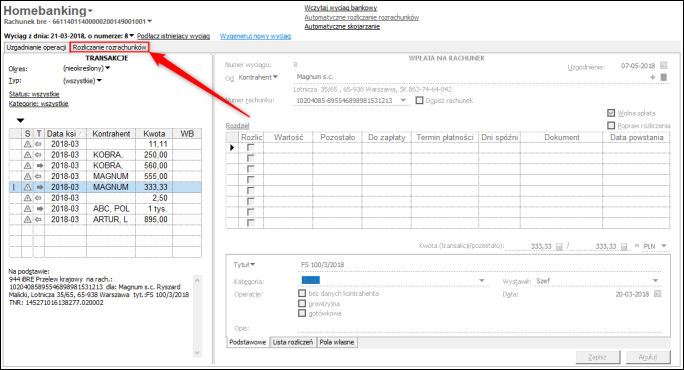Click the 'Status: wszystkie' filter link

[x=34, y=94]
